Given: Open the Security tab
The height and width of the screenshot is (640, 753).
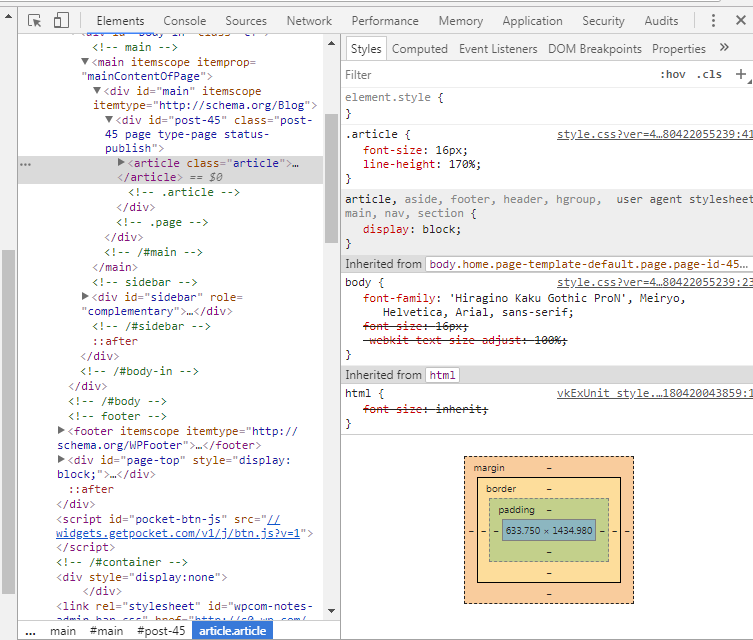Looking at the screenshot, I should tap(603, 21).
